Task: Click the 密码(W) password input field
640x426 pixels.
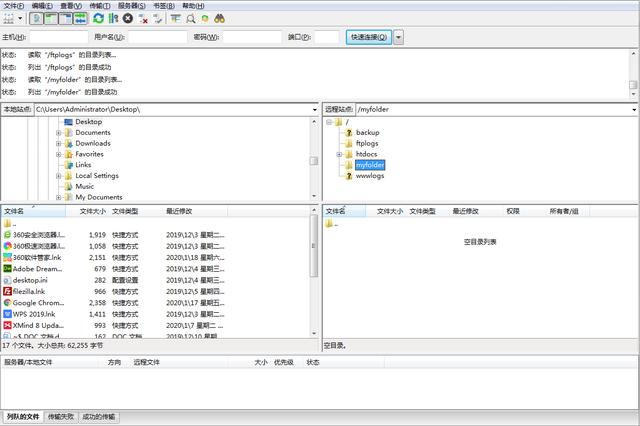Action: (252, 37)
